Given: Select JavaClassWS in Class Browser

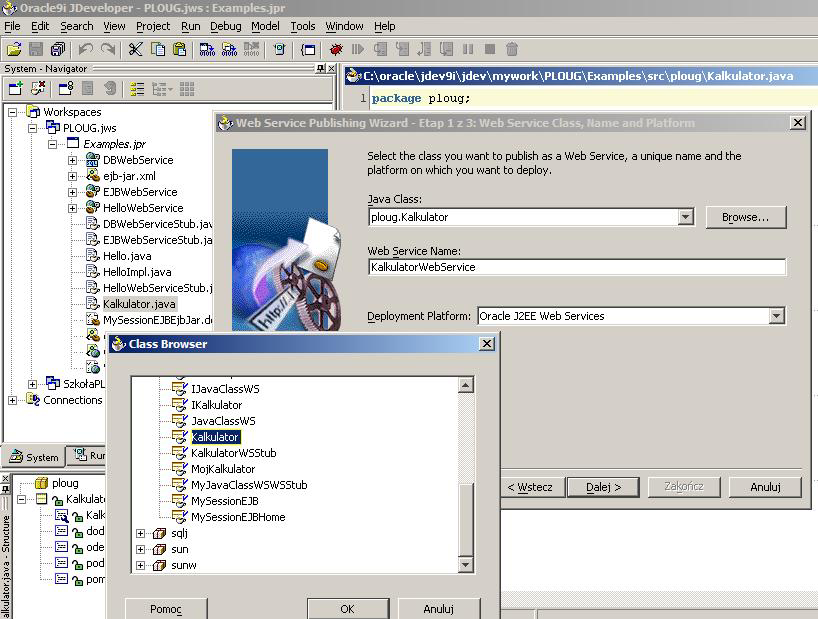Looking at the screenshot, I should pyautogui.click(x=223, y=421).
